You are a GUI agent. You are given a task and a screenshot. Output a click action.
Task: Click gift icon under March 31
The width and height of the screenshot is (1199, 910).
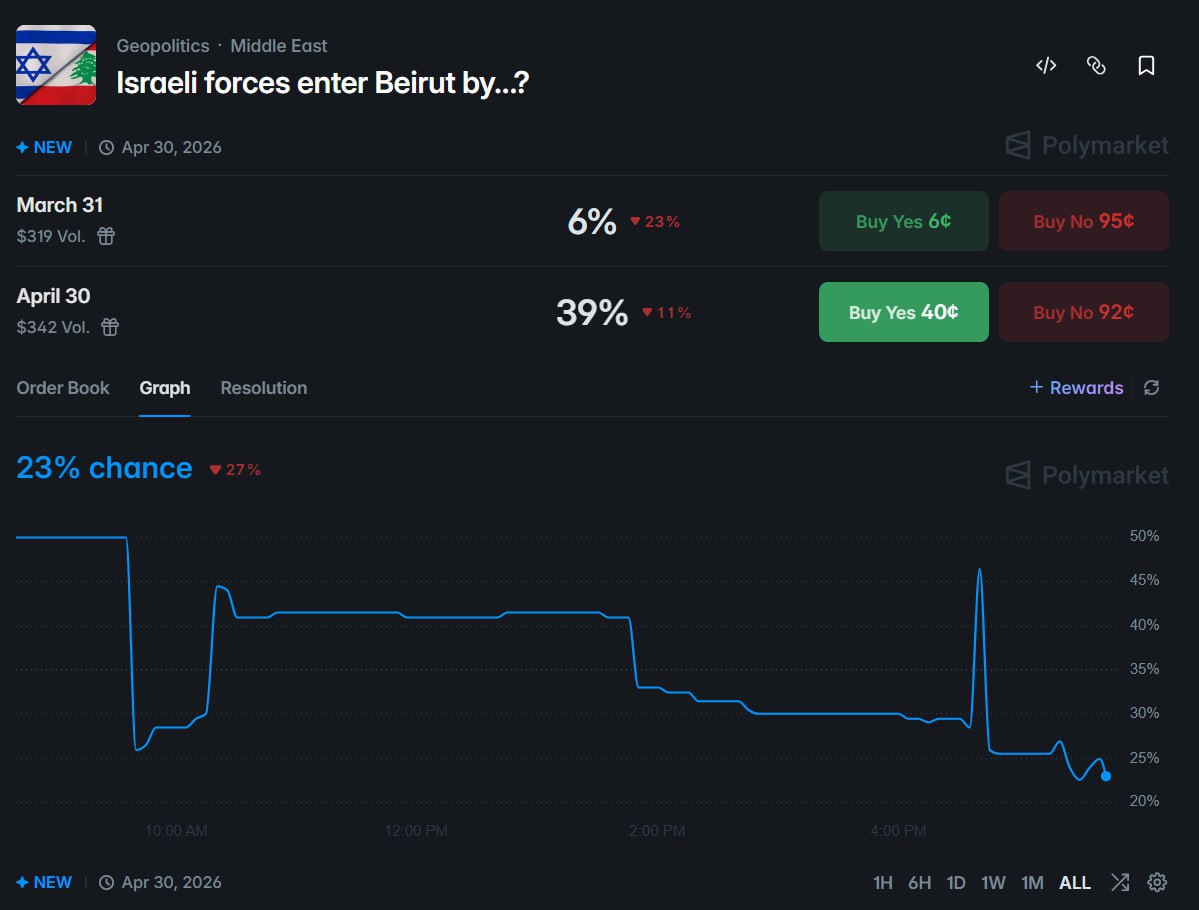point(106,236)
